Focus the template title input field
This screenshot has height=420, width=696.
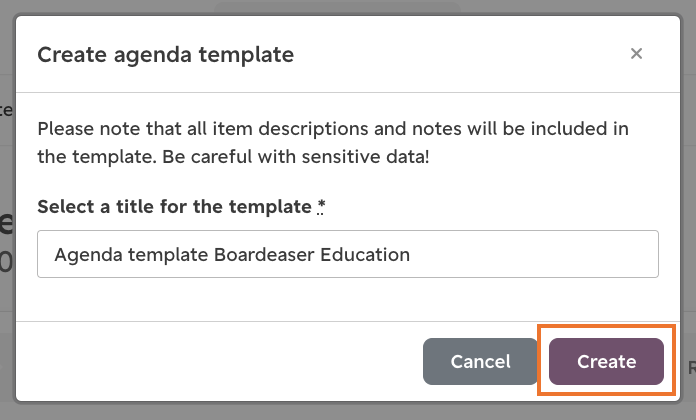point(348,254)
